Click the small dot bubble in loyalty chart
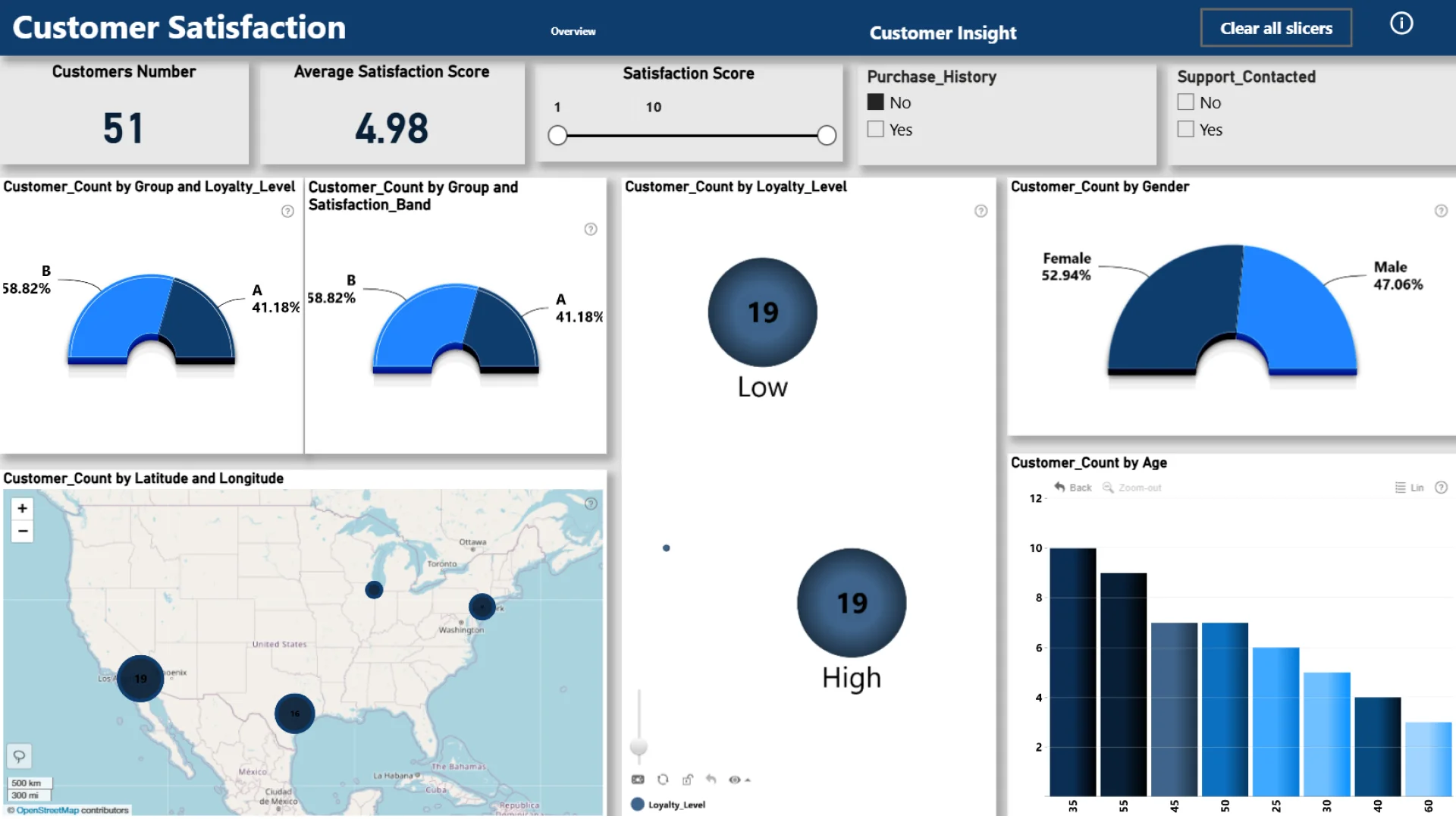The width and height of the screenshot is (1456, 819). tap(666, 548)
